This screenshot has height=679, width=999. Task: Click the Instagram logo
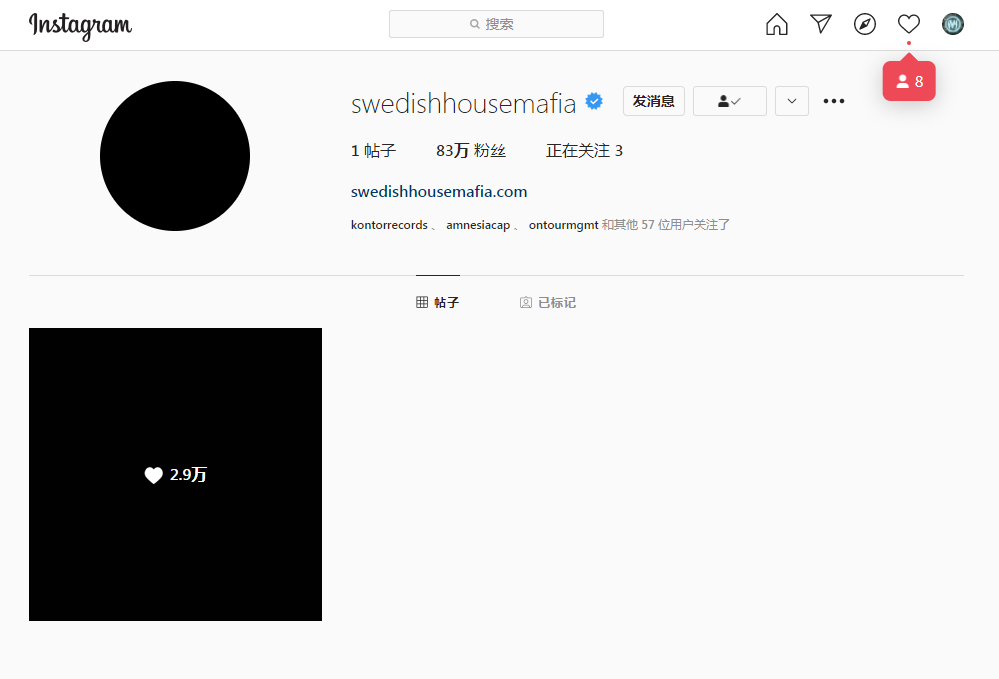click(x=80, y=25)
